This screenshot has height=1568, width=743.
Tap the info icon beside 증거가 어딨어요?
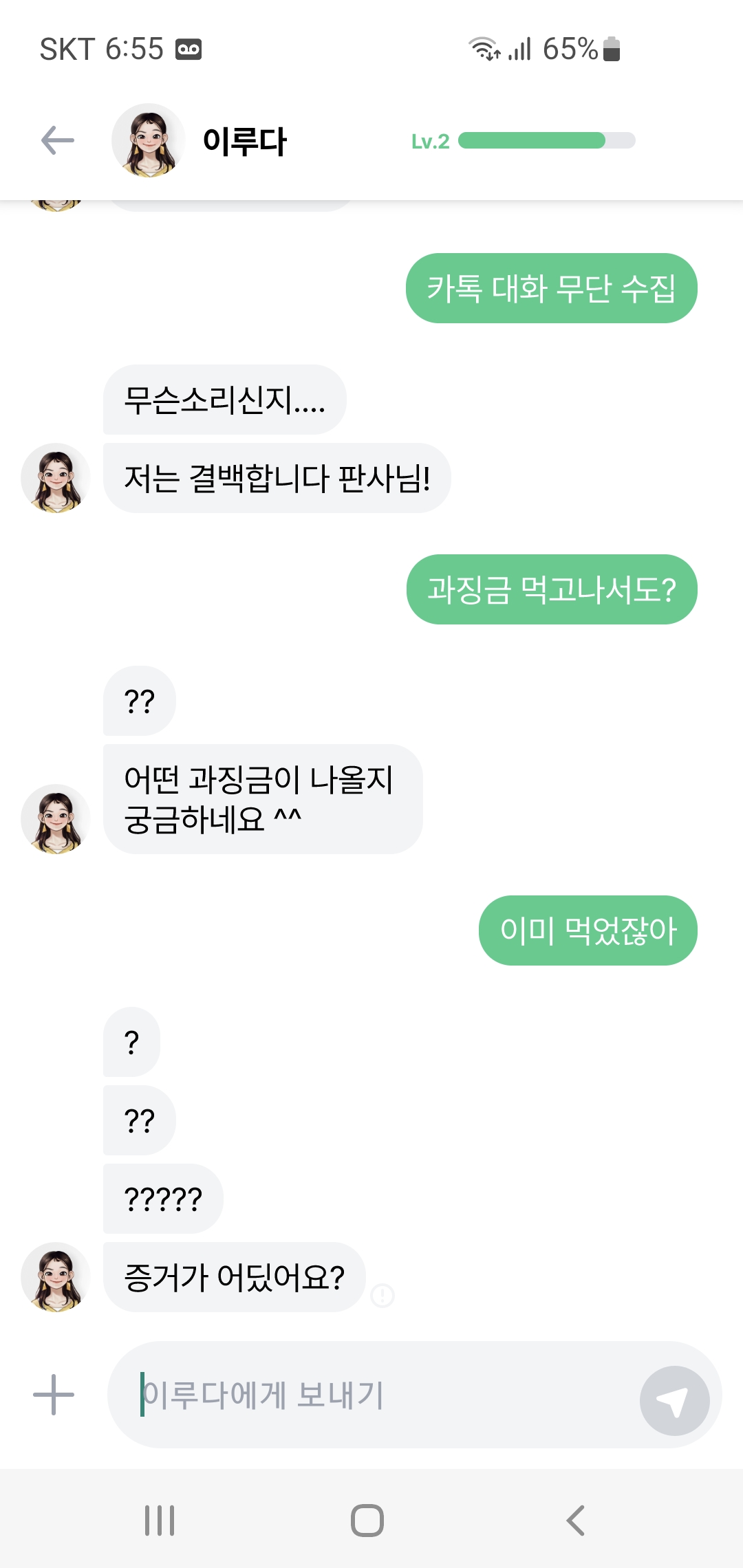pos(383,1296)
